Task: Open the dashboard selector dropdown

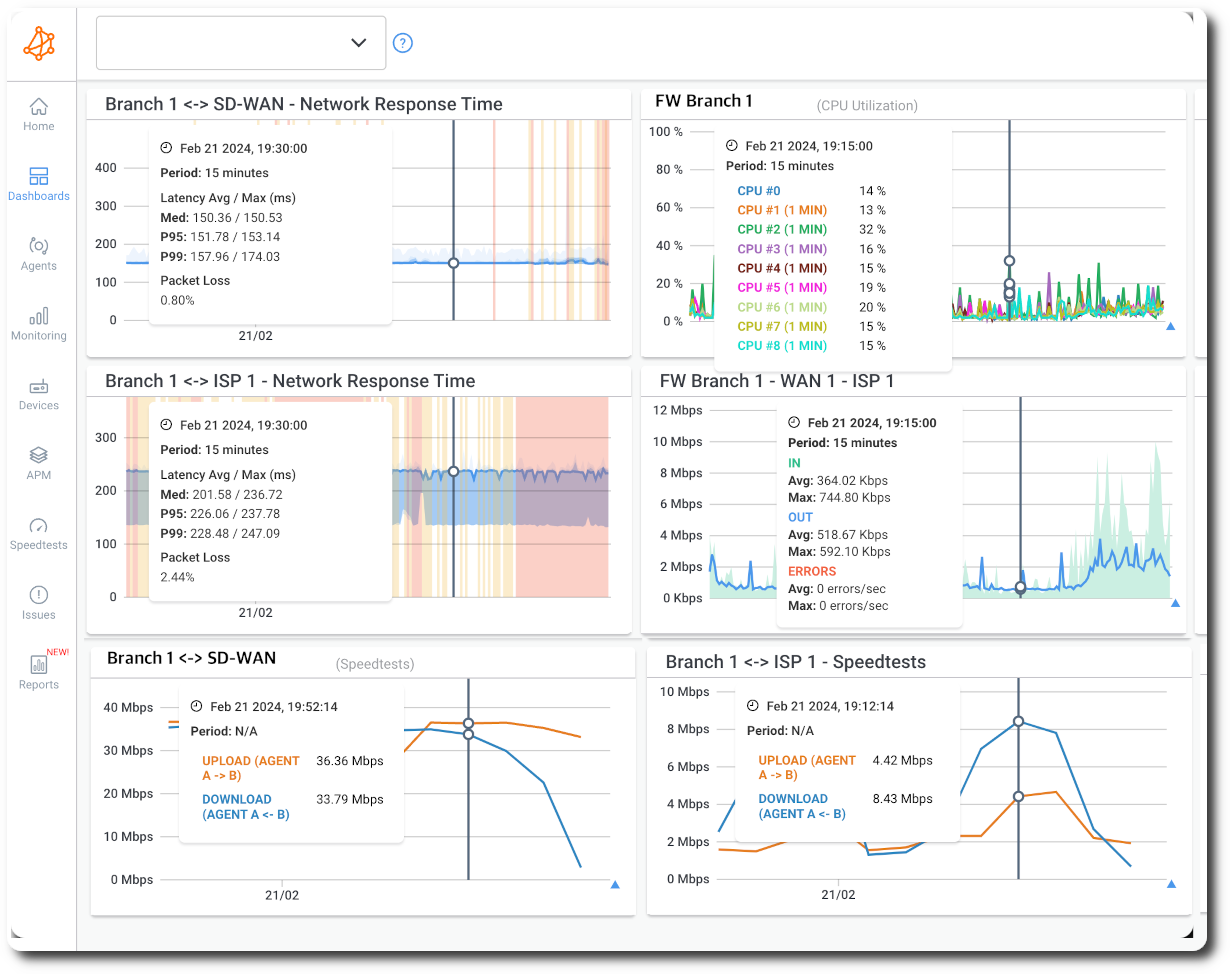Action: [240, 43]
